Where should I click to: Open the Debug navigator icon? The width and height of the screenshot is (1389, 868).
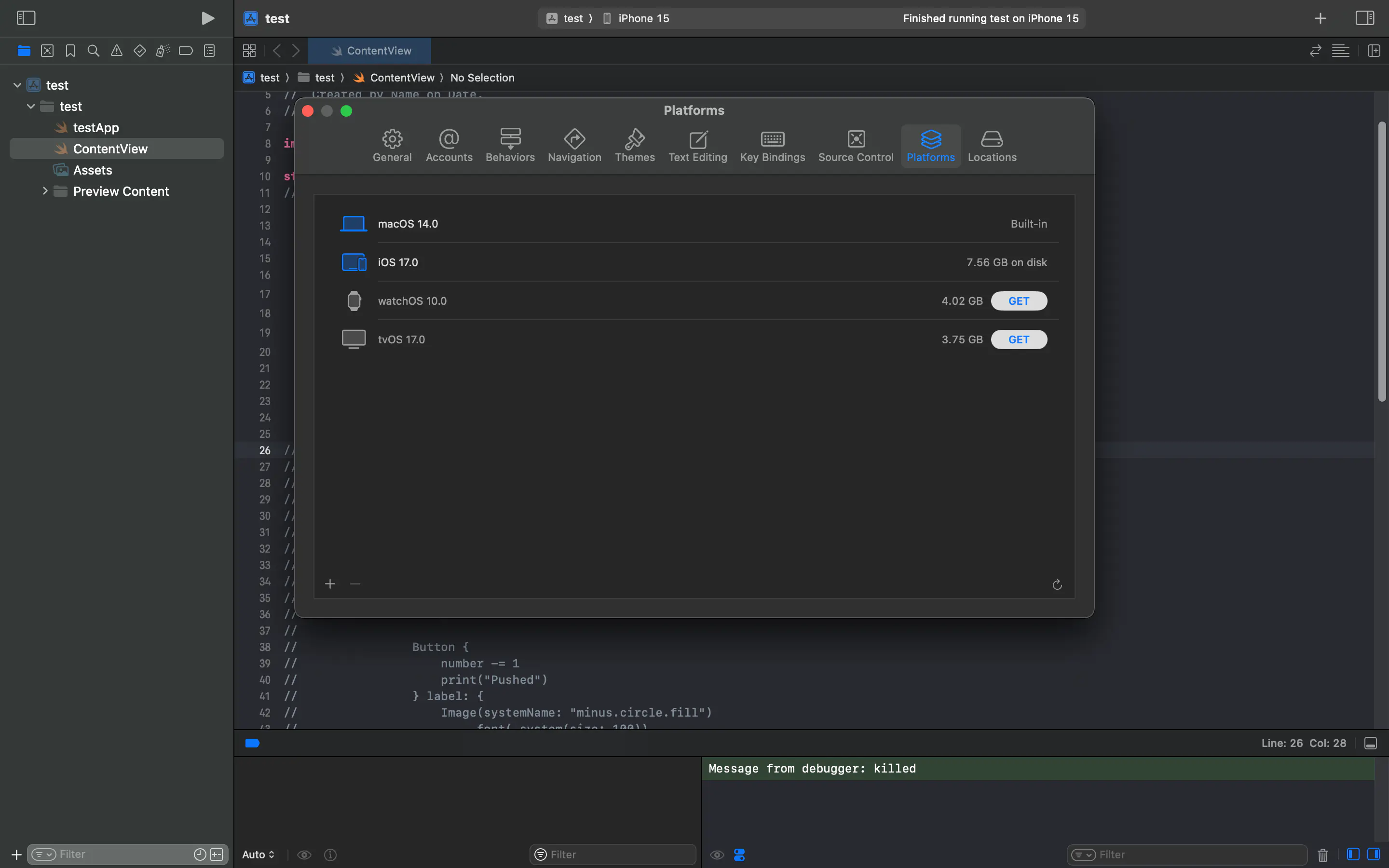[x=163, y=51]
